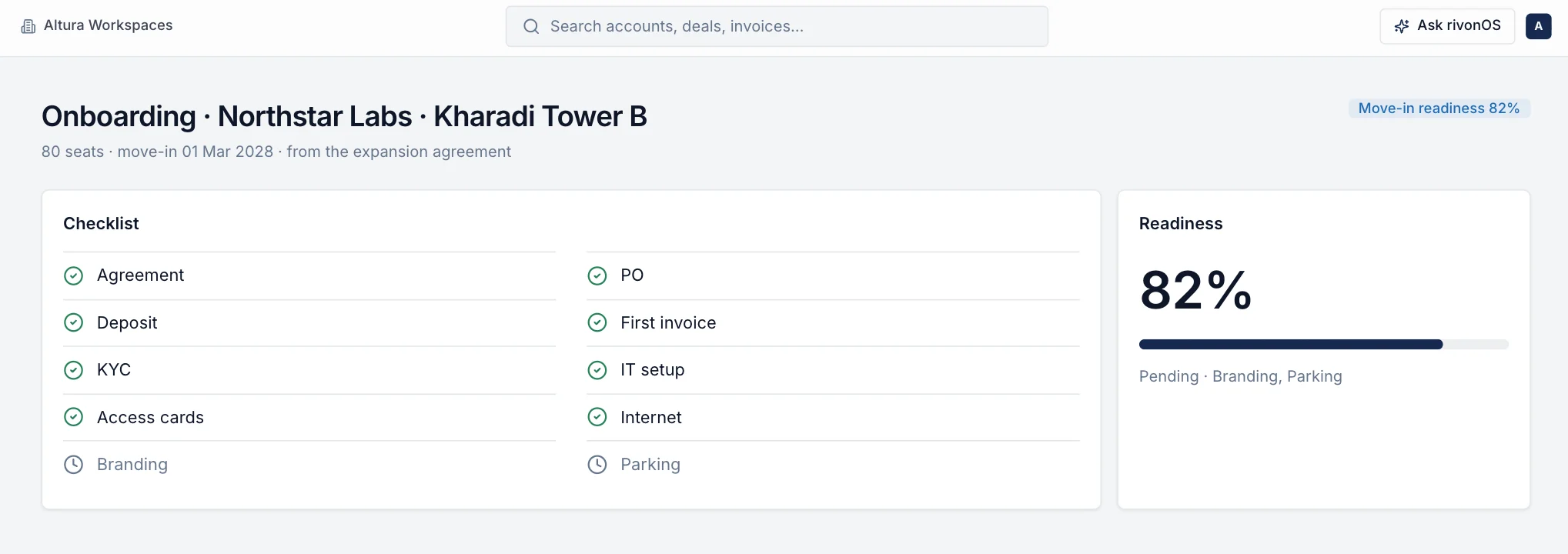Screen dimensions: 1568x554
Task: Click the Checklist card heading
Action: click(x=101, y=224)
